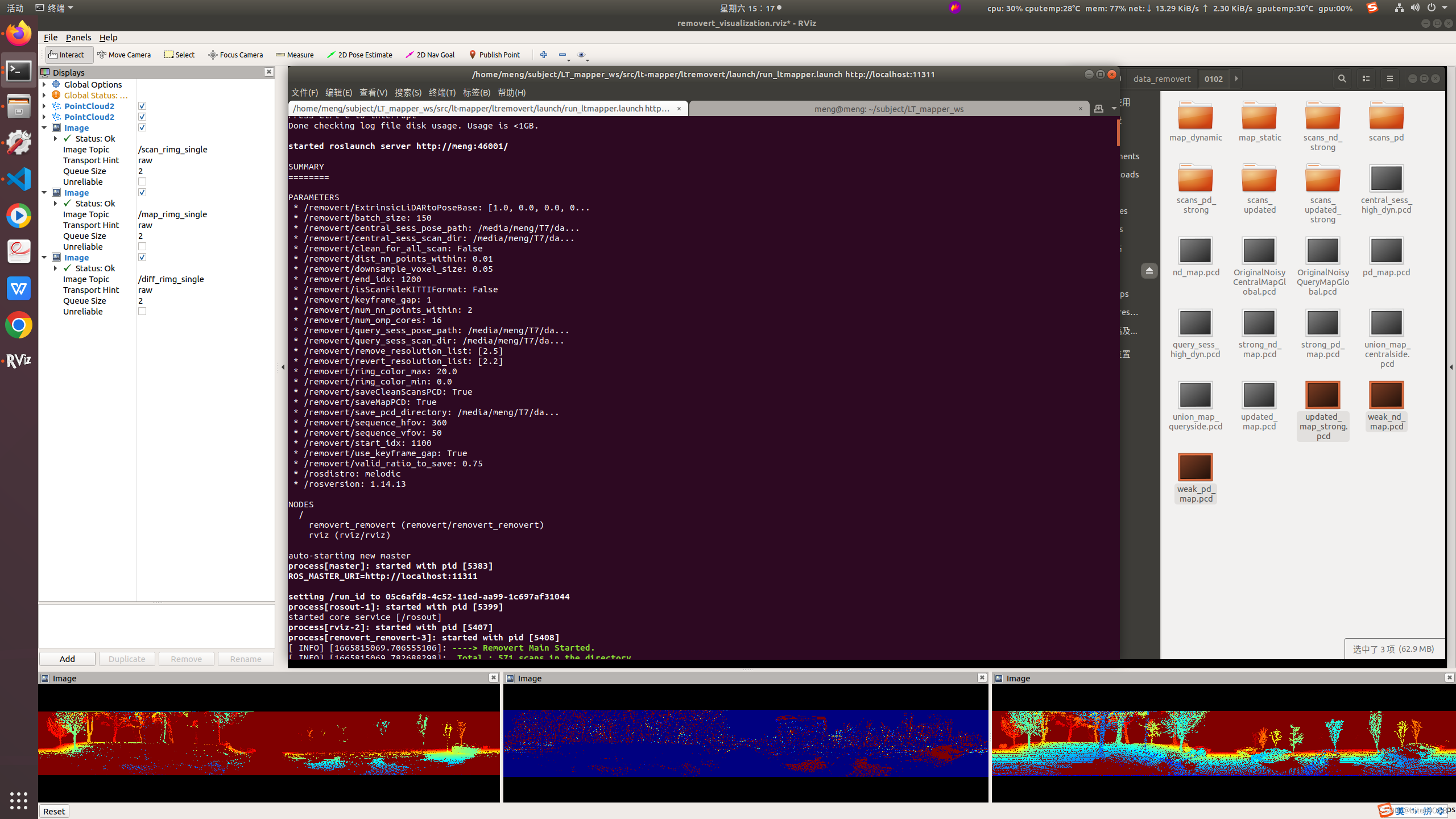Enable Unreliable for scan_rimg_single image
This screenshot has width=1456, height=819.
[x=142, y=182]
